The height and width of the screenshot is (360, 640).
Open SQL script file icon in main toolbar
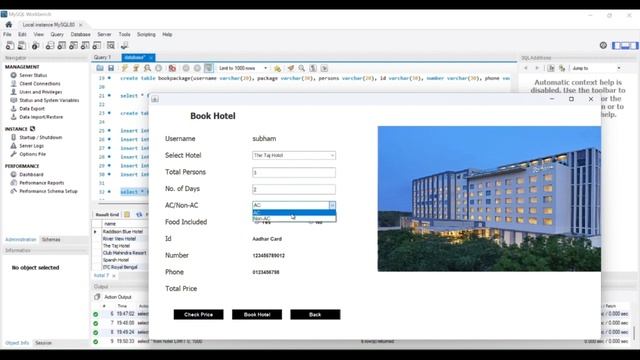[22, 46]
